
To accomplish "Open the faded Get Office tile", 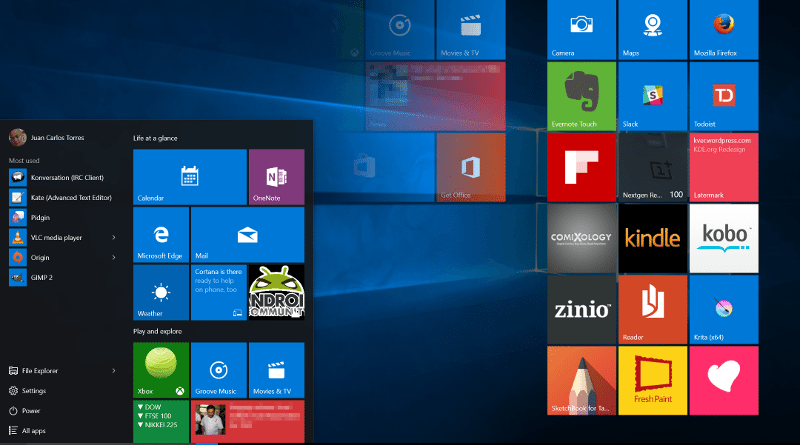I will click(x=471, y=167).
